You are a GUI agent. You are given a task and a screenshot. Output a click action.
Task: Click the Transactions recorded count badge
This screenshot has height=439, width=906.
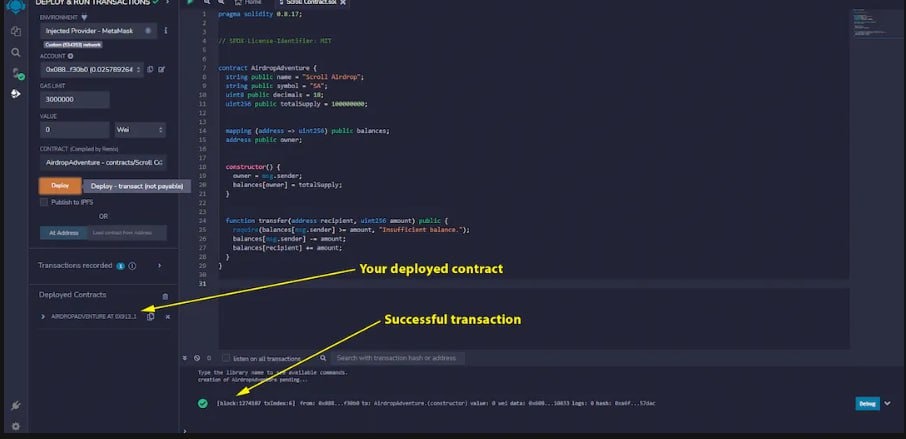click(120, 266)
